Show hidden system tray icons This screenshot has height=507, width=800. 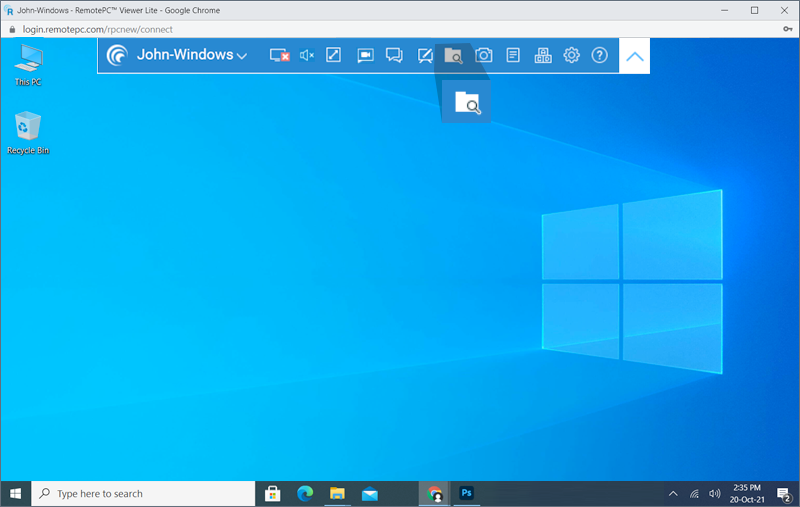tap(673, 493)
